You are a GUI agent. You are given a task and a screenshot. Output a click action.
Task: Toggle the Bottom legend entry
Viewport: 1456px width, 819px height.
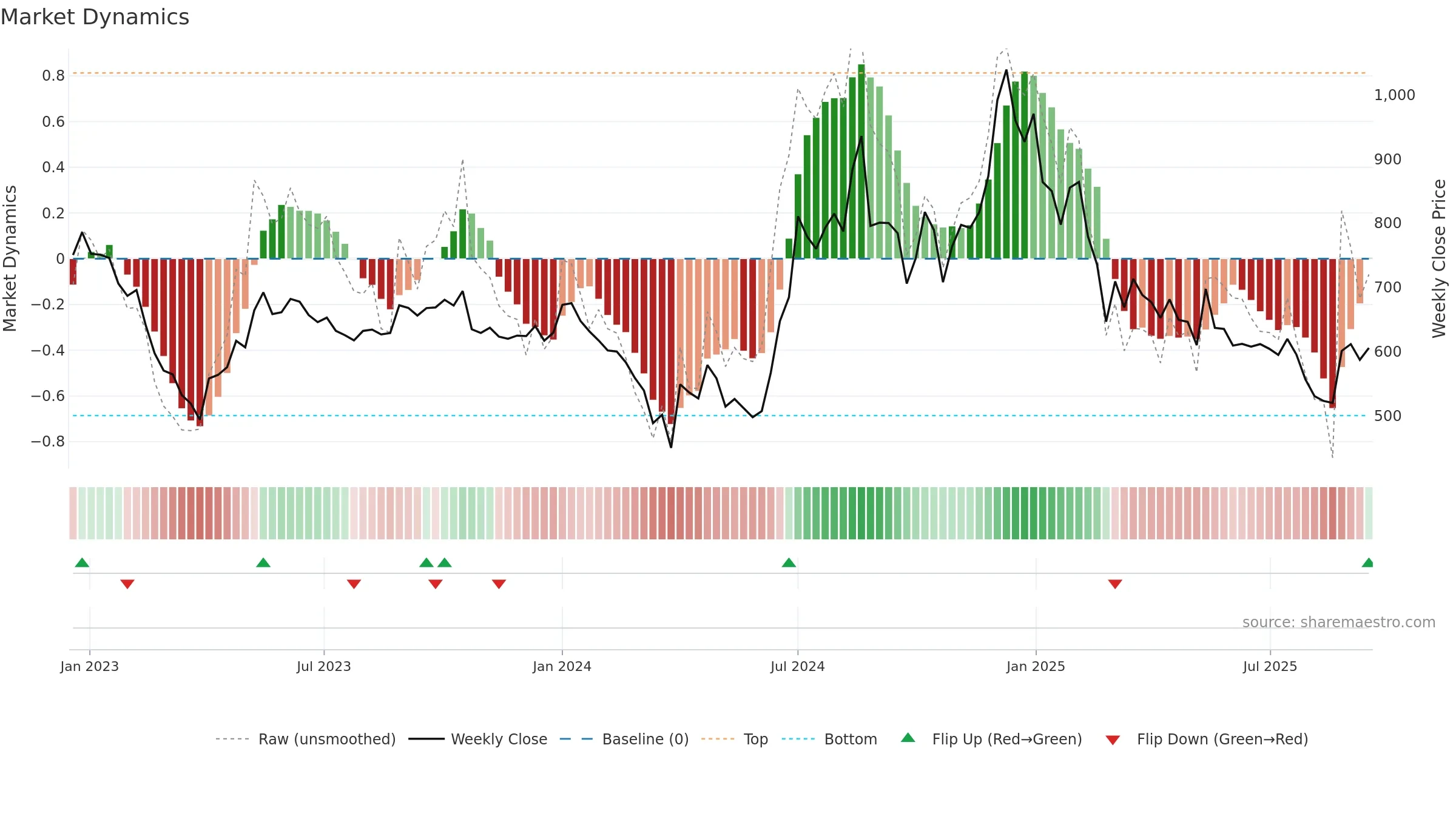(829, 739)
